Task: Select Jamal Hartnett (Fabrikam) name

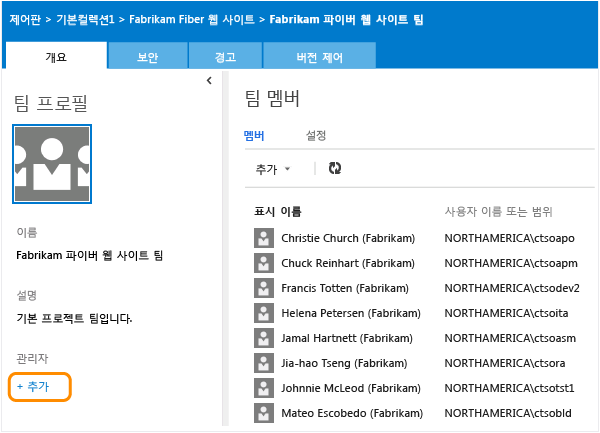Action: point(347,338)
